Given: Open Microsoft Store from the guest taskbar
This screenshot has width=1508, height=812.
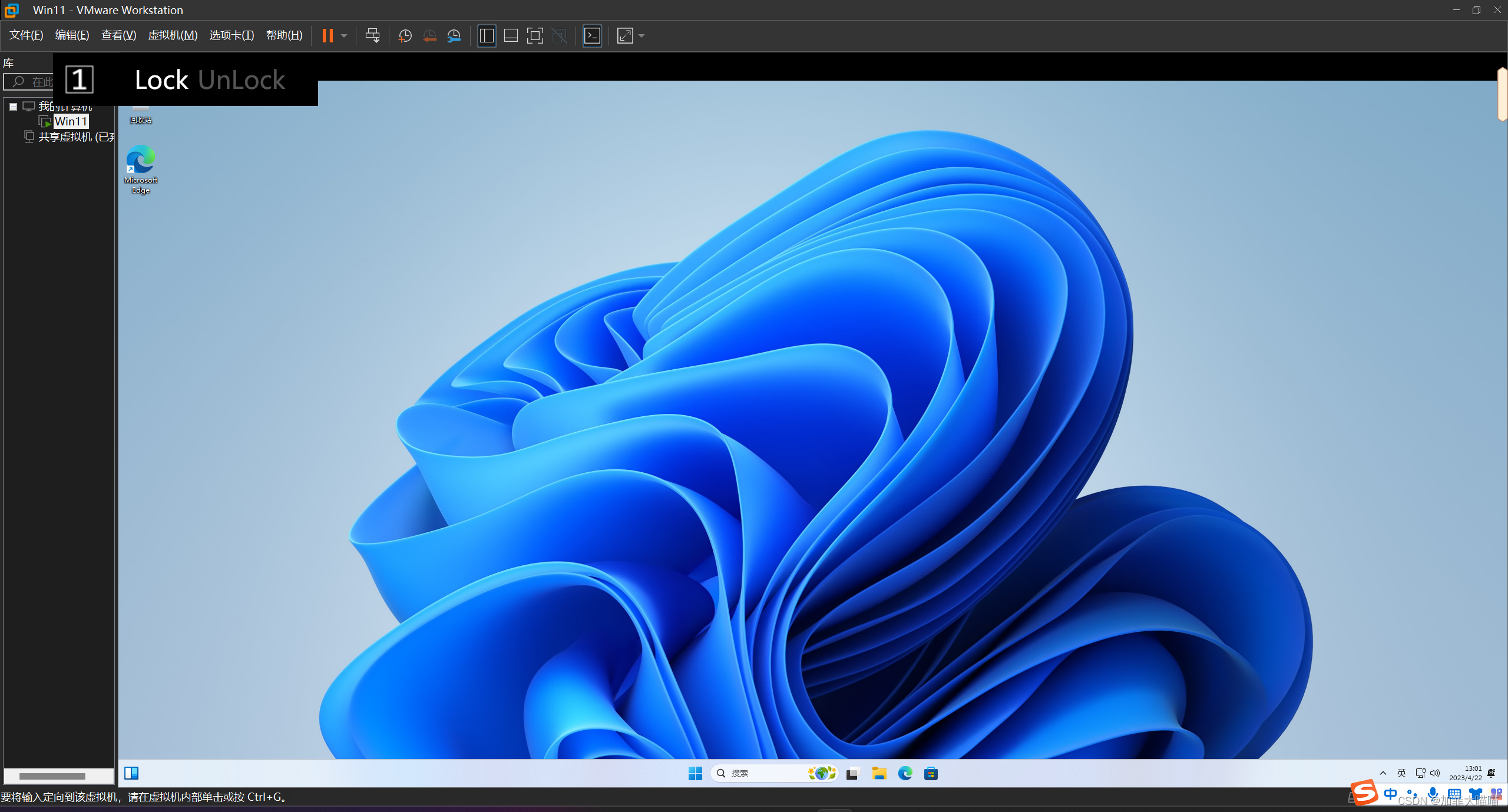Looking at the screenshot, I should pyautogui.click(x=931, y=774).
